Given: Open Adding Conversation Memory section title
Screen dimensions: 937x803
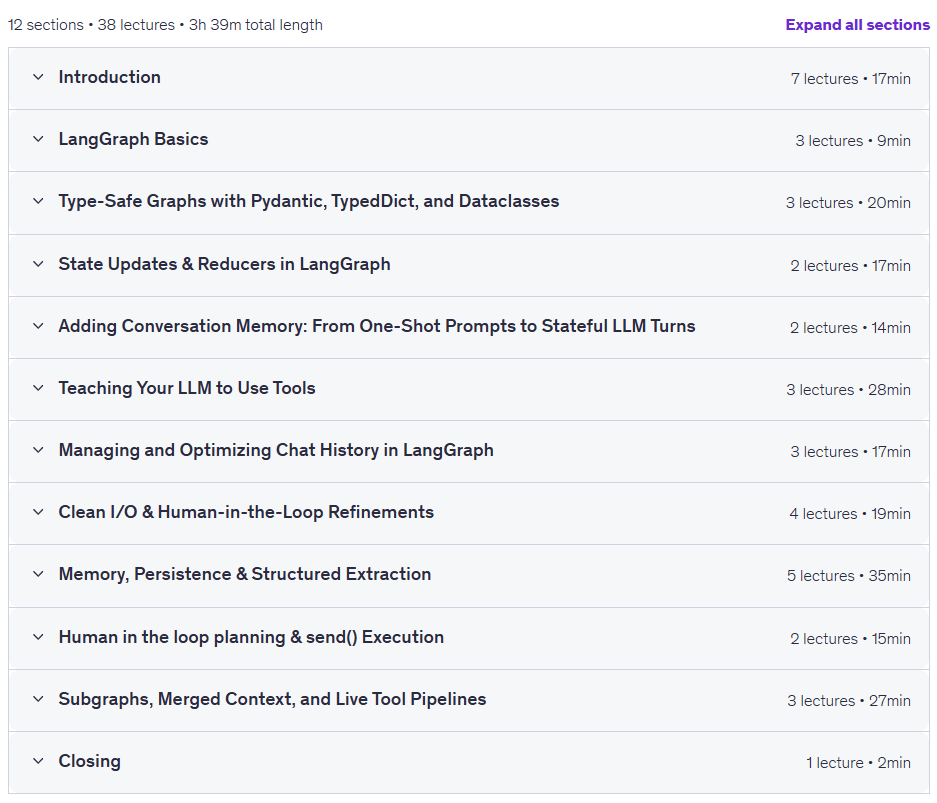Looking at the screenshot, I should 377,326.
